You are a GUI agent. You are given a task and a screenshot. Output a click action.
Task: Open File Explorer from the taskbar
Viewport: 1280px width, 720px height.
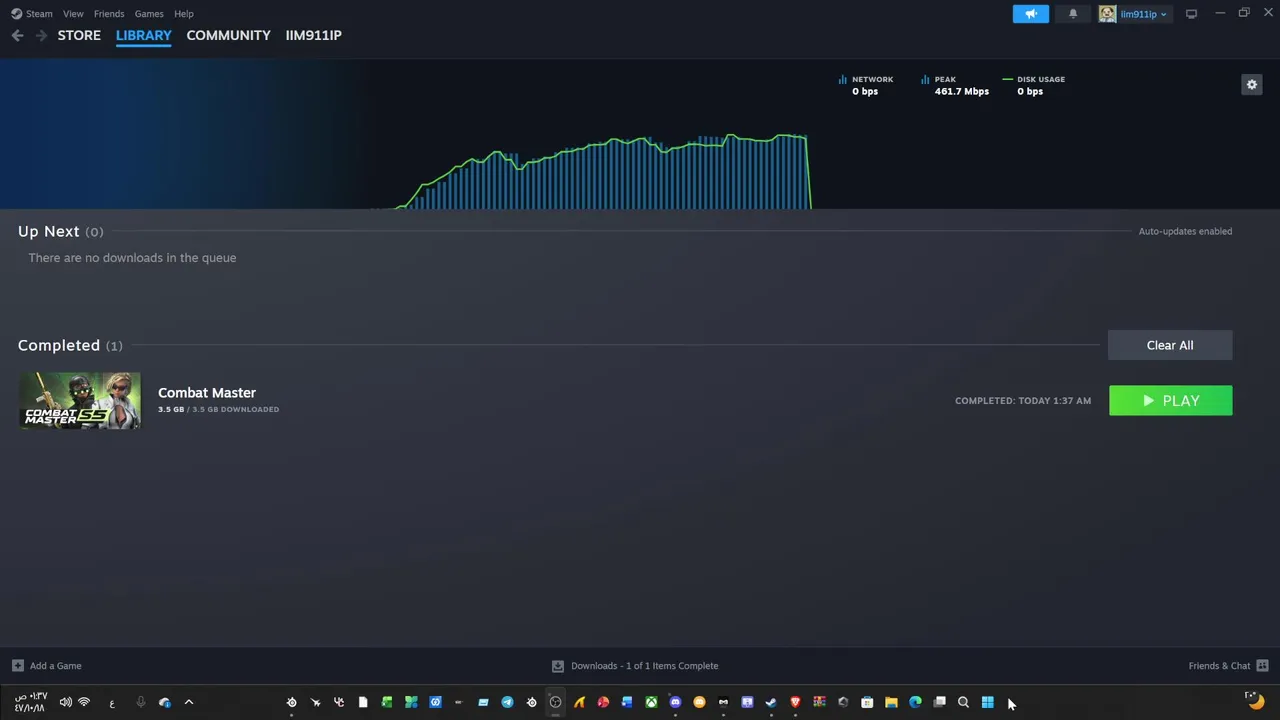[891, 702]
